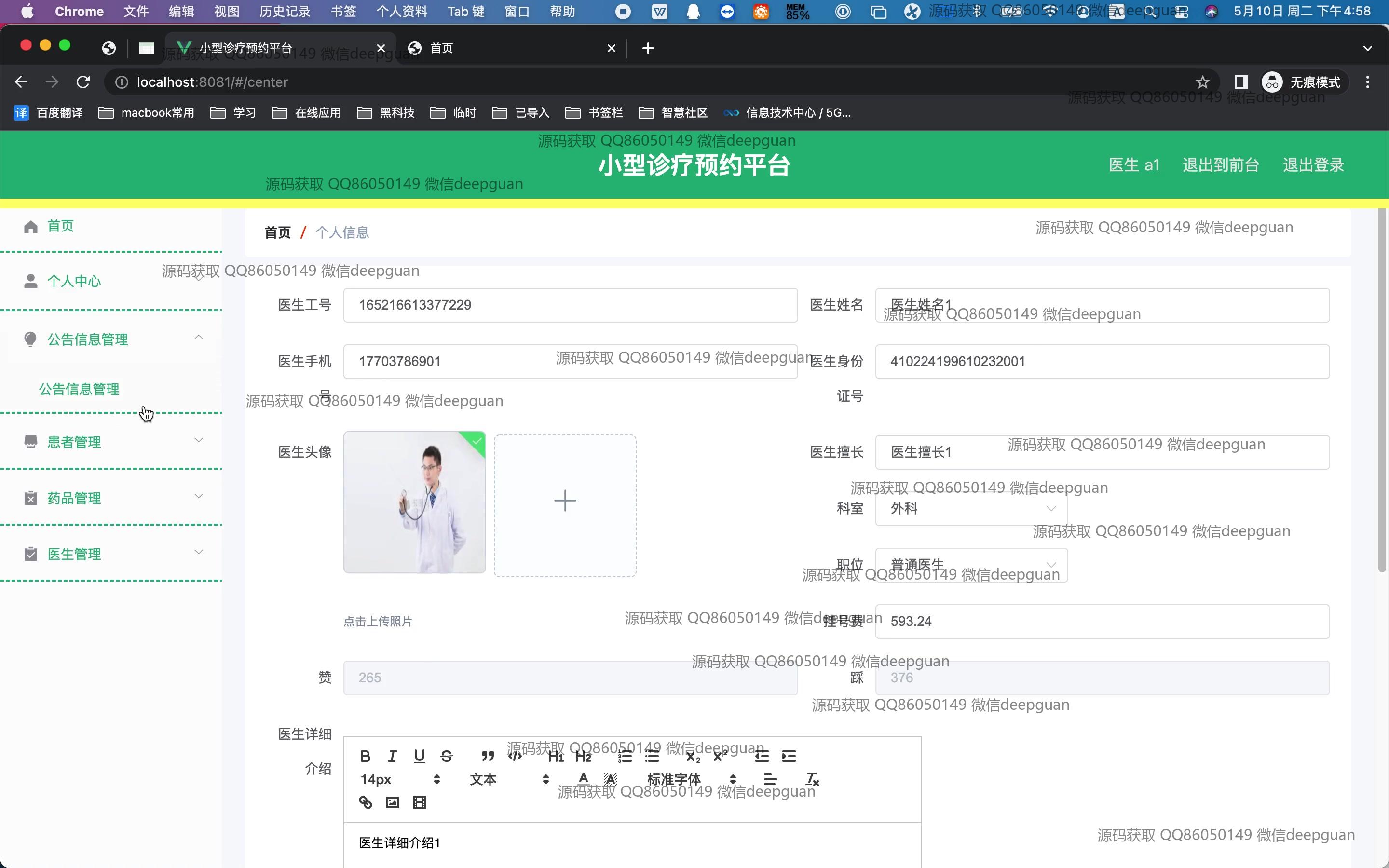Click the plus upload photo box
Screen dimensions: 1389x868
point(565,504)
